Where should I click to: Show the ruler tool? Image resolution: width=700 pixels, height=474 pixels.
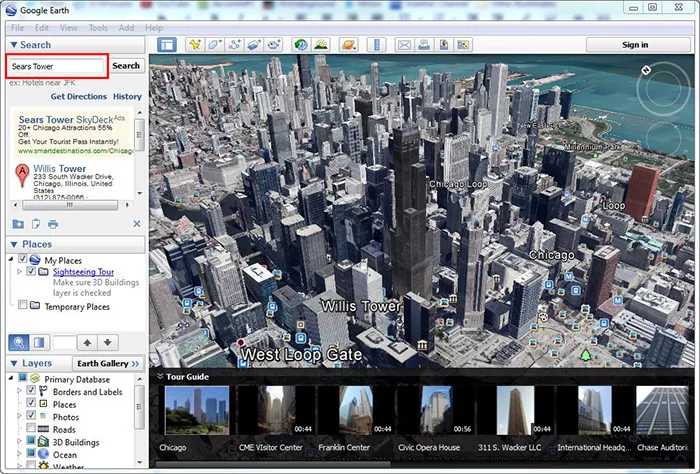click(376, 45)
